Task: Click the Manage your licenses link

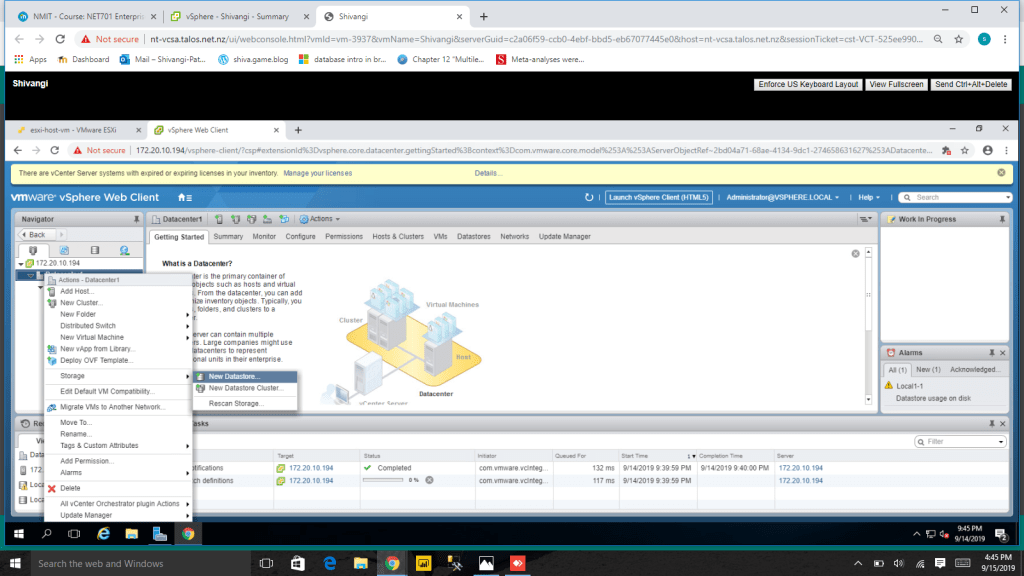Action: [x=317, y=173]
